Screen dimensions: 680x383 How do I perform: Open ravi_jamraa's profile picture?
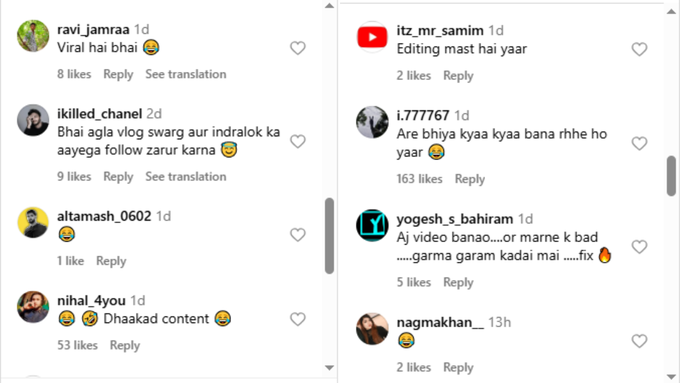[33, 36]
